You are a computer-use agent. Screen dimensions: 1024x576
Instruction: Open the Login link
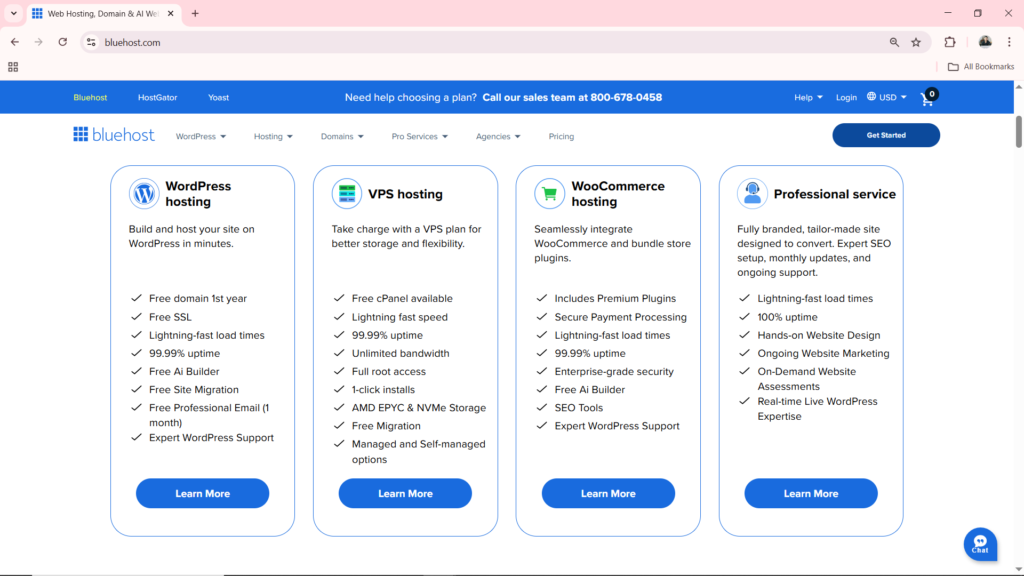click(x=846, y=97)
